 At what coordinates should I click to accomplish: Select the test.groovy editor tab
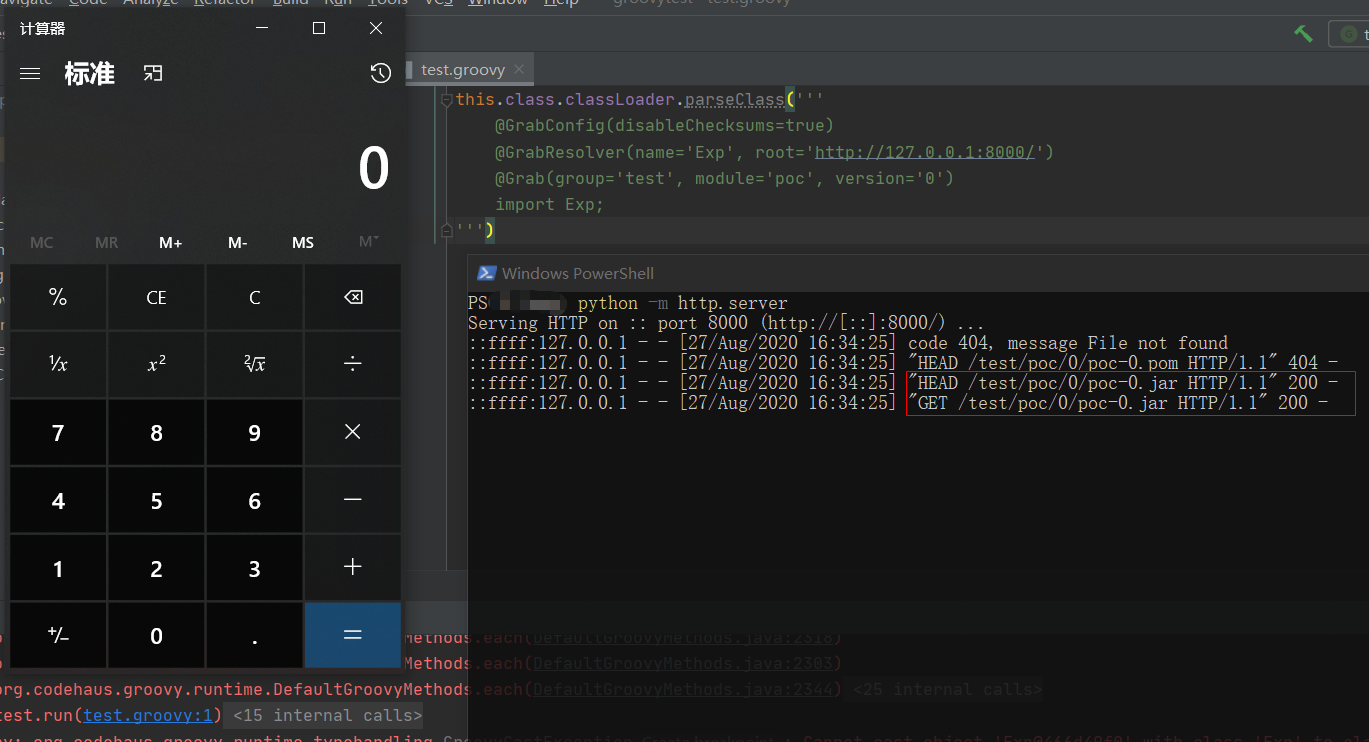pyautogui.click(x=462, y=70)
